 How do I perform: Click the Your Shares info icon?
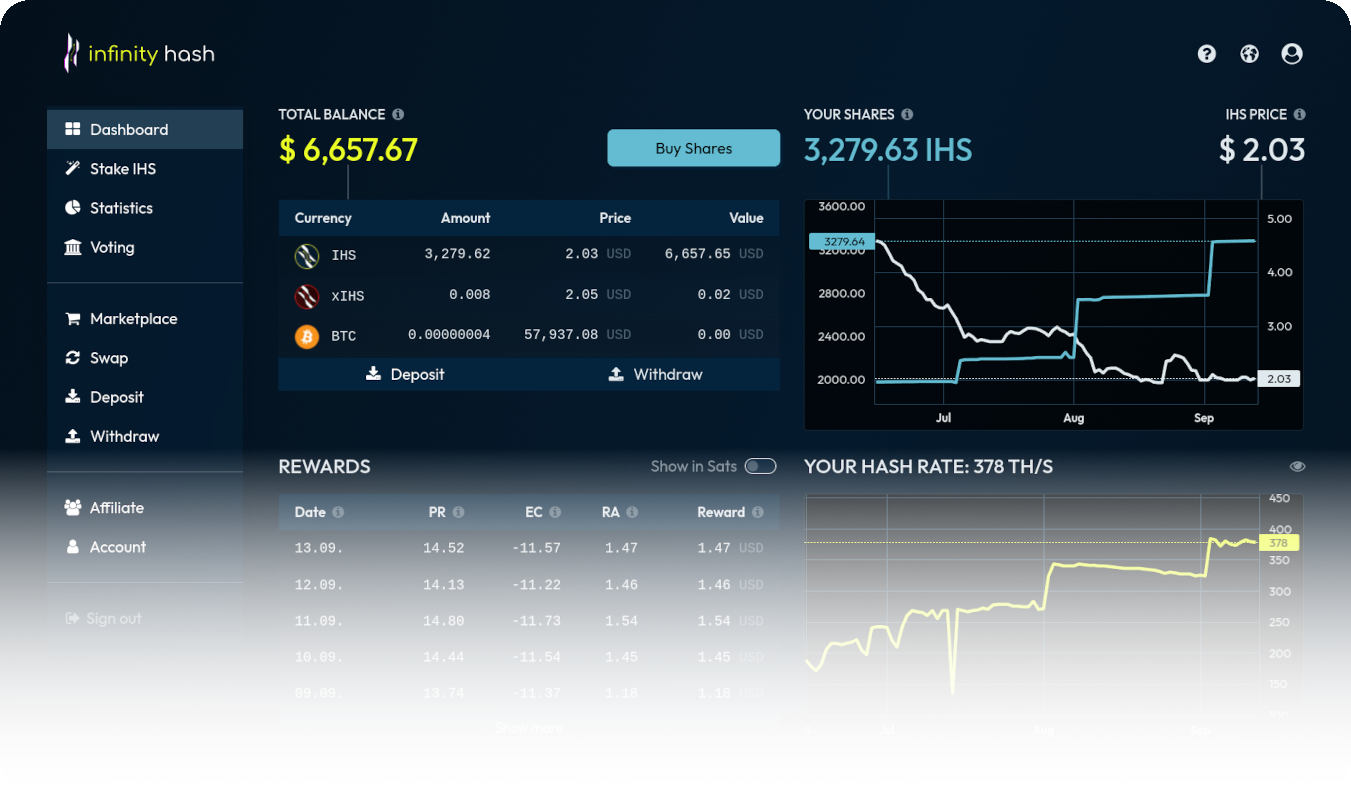click(x=907, y=114)
